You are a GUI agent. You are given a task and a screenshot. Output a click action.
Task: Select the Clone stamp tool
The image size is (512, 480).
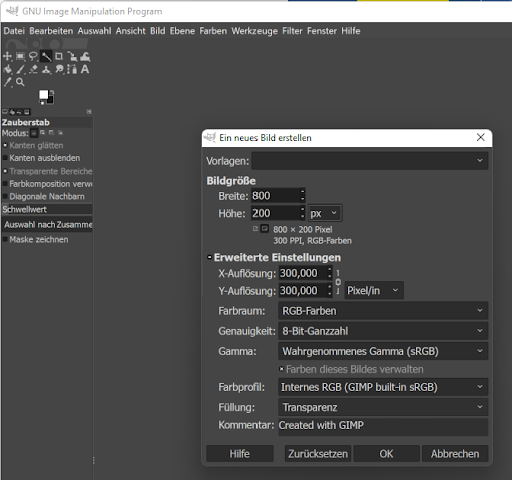(x=46, y=69)
